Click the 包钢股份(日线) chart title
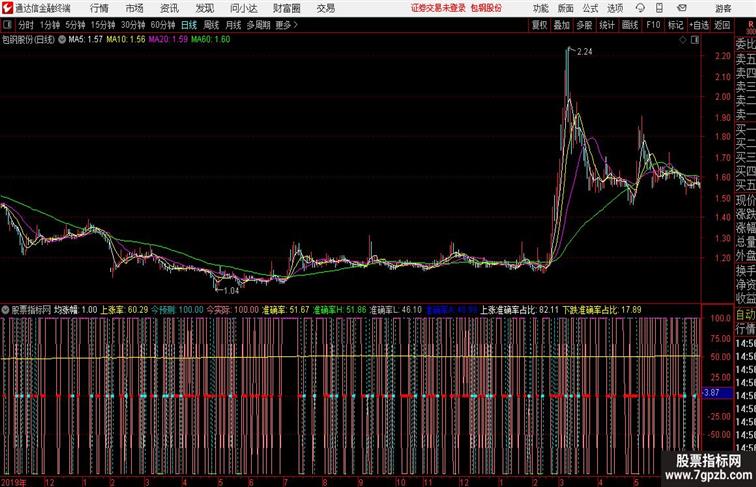The height and width of the screenshot is (487, 756). pyautogui.click(x=28, y=40)
